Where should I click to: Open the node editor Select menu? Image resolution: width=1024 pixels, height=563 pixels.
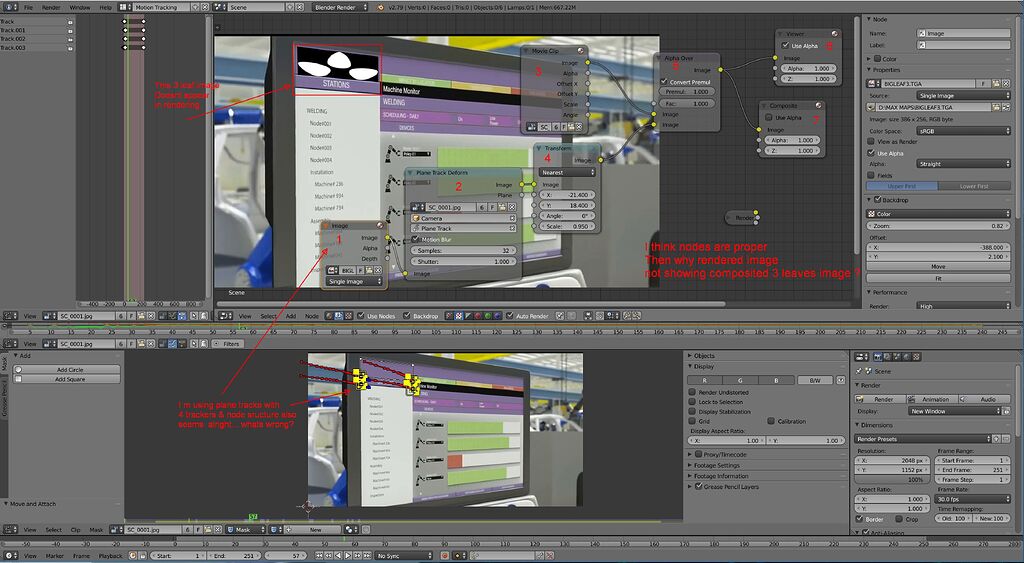[268, 316]
